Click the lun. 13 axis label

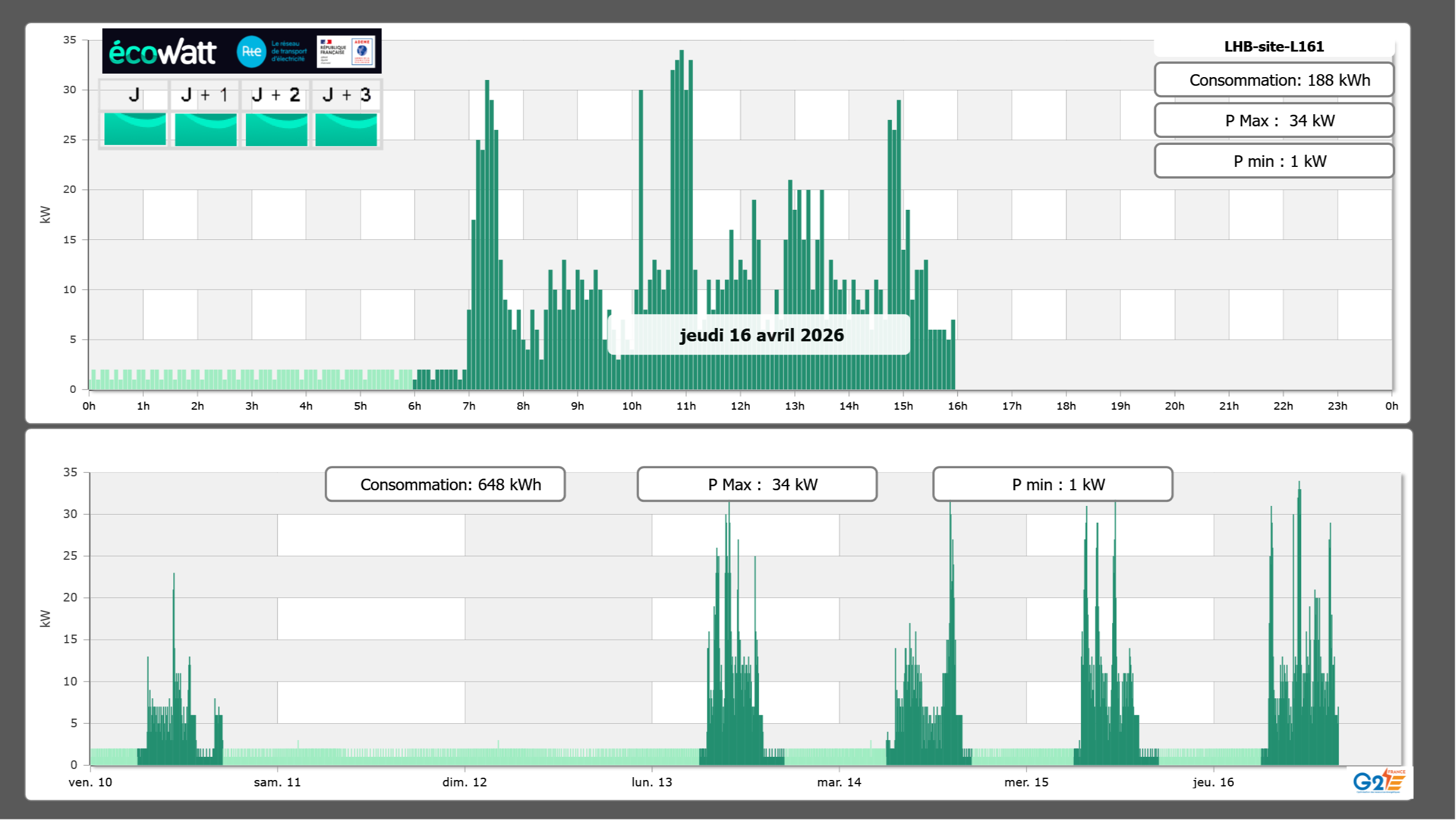pos(652,782)
